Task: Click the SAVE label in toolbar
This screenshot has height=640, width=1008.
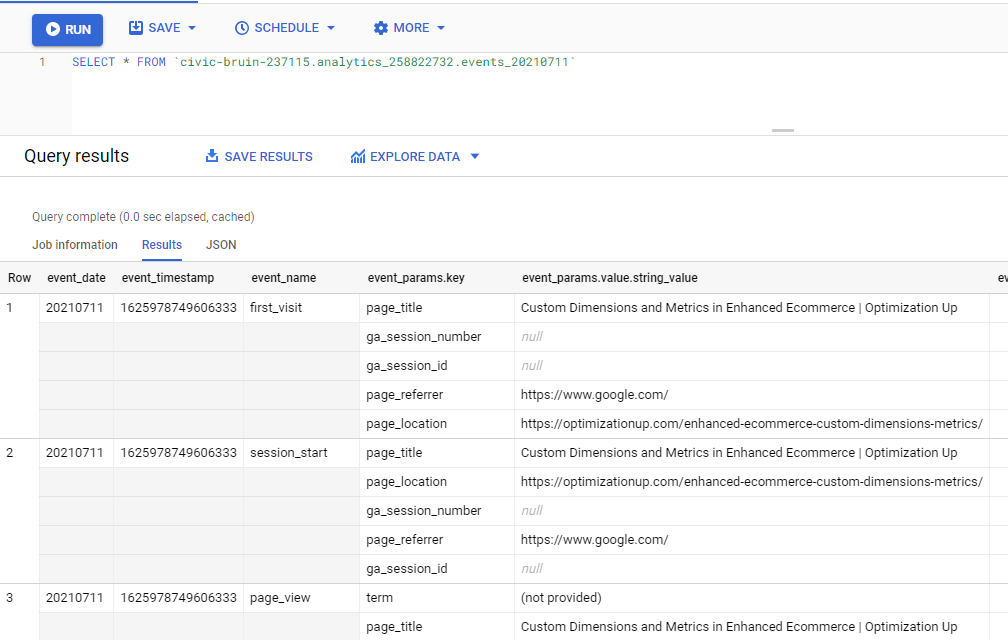Action: click(164, 28)
